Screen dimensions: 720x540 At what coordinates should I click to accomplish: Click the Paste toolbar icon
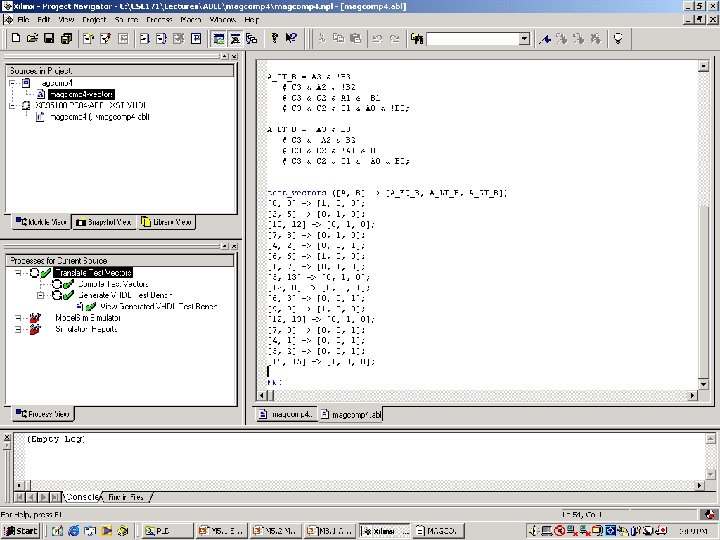click(355, 39)
